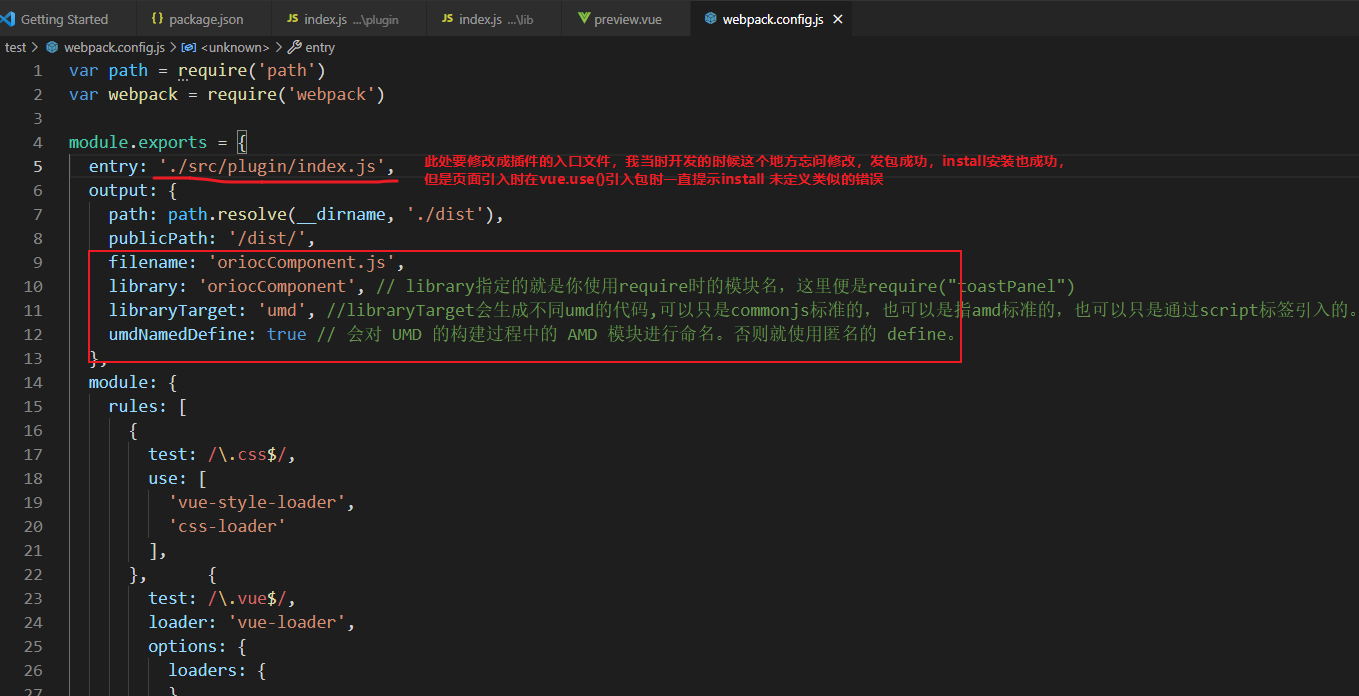1359x696 pixels.
Task: Click JS icon on index.js lib tab
Action: click(x=447, y=19)
